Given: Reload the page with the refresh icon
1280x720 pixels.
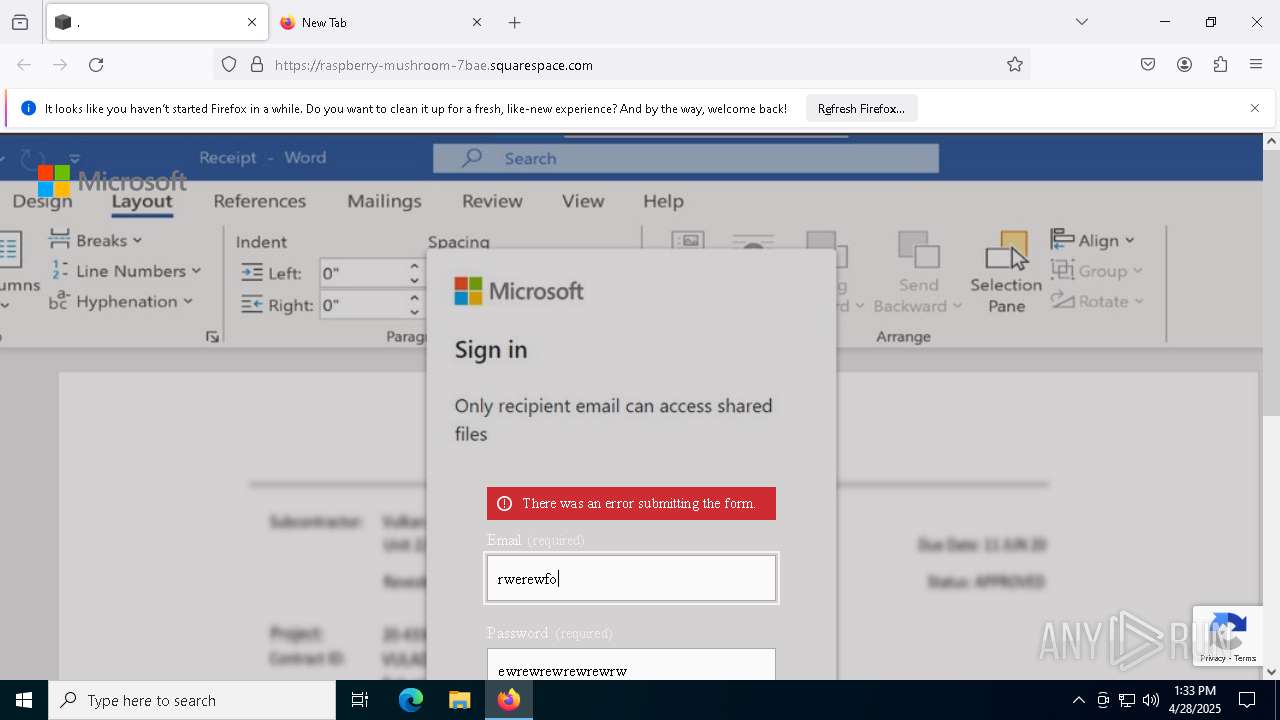Looking at the screenshot, I should click(96, 65).
